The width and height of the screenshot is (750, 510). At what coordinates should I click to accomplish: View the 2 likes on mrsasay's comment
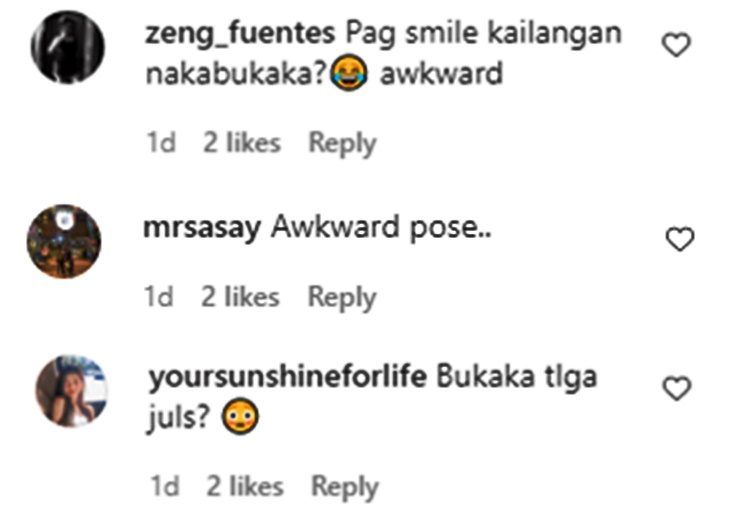pos(240,297)
